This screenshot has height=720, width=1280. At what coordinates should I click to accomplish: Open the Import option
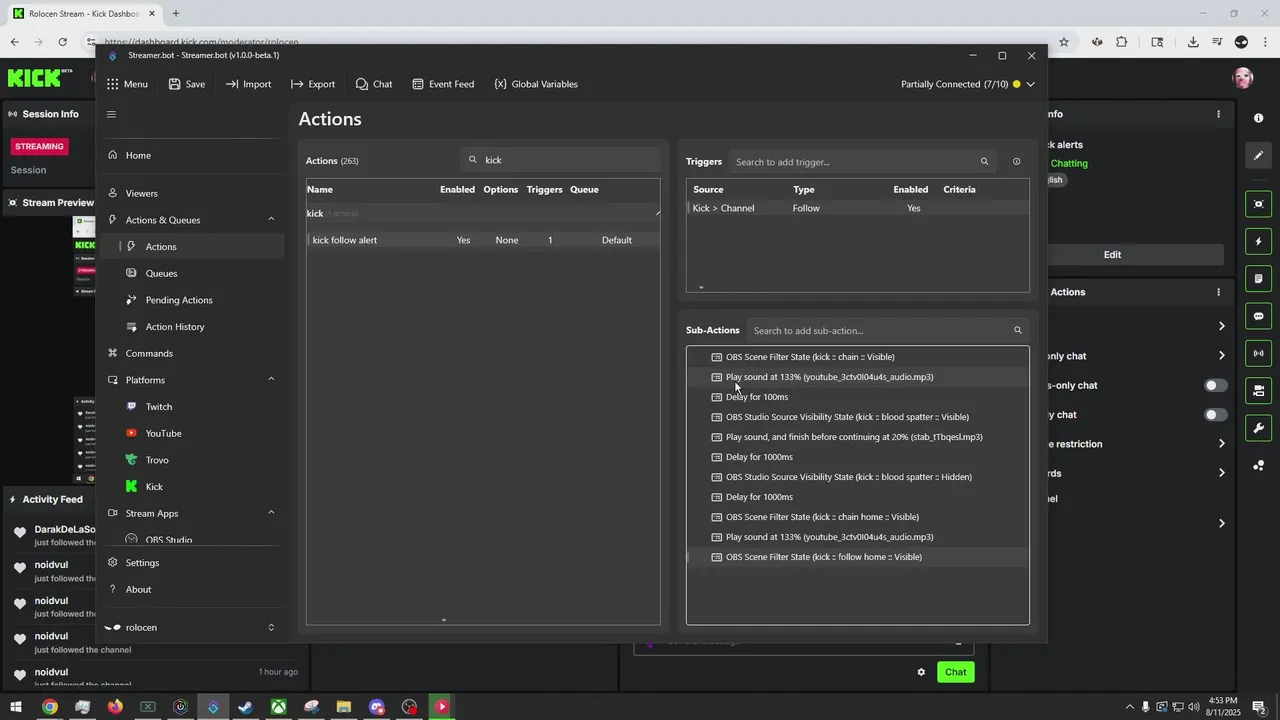click(x=248, y=84)
